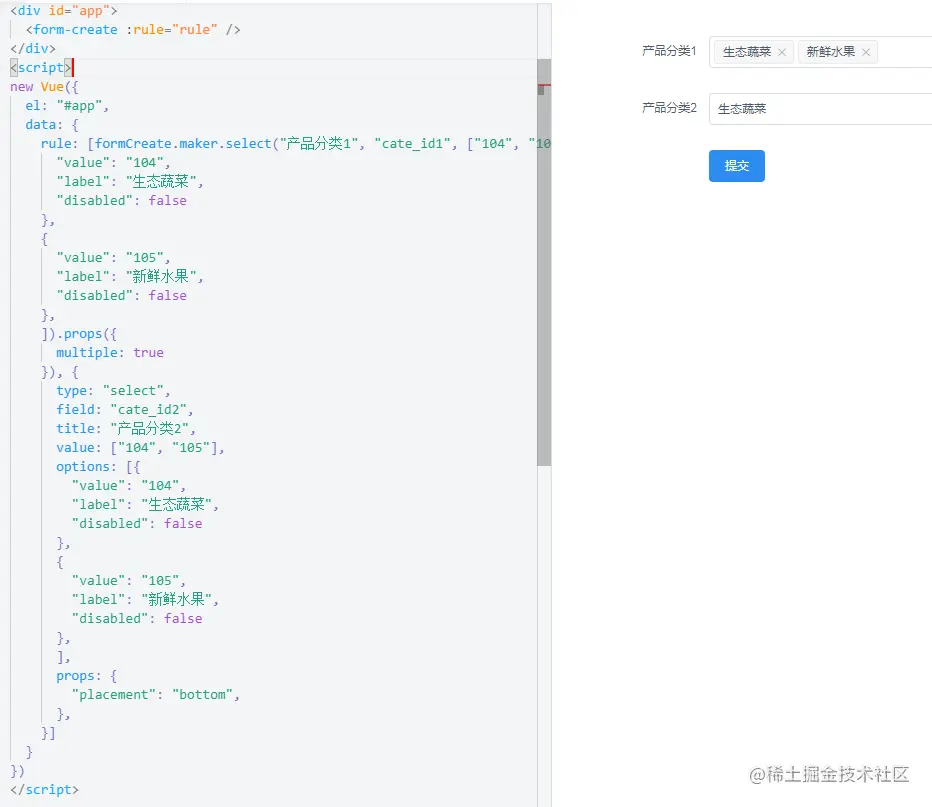Click the blue 提交 submit button
Viewport: 932px width, 807px height.
point(736,166)
